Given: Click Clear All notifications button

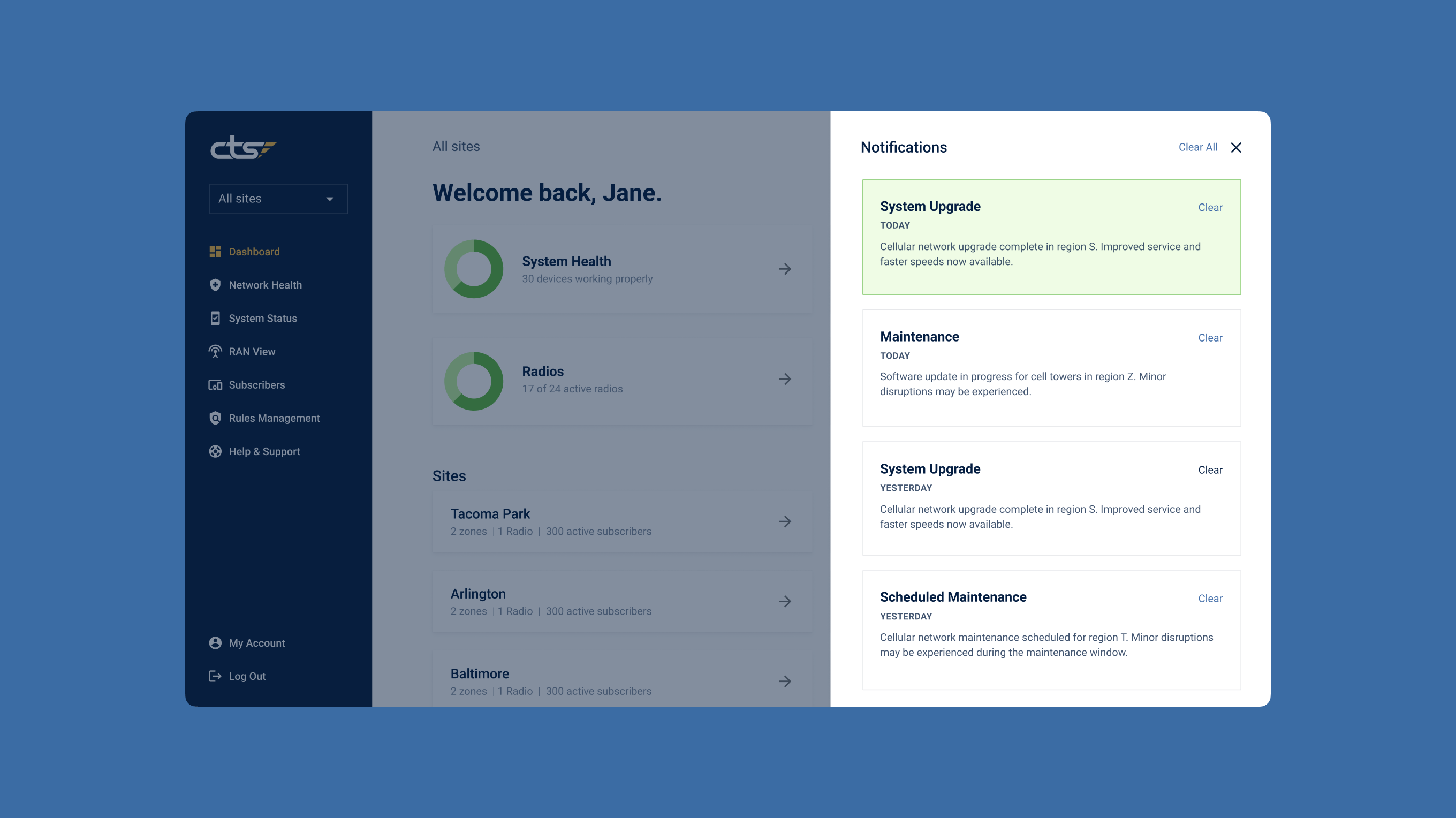Looking at the screenshot, I should [1198, 147].
